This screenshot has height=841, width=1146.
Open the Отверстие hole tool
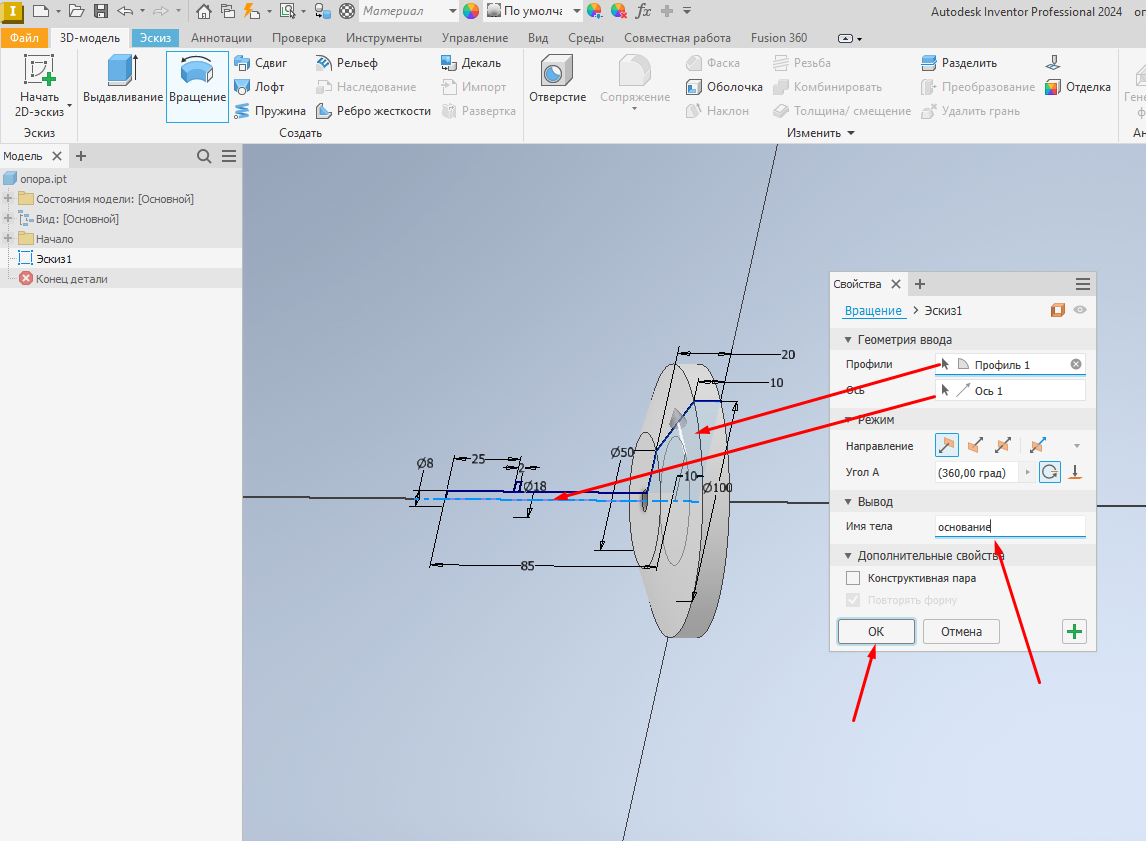[557, 79]
